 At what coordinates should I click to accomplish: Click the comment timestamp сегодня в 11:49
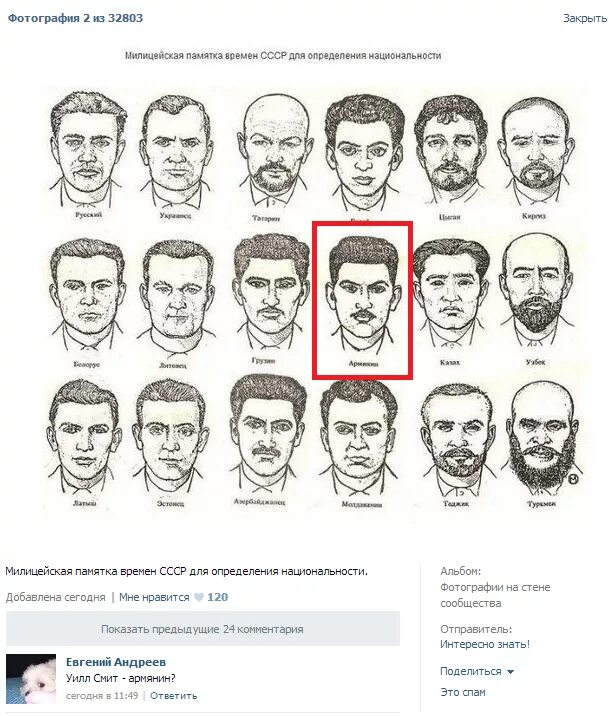coord(102,695)
